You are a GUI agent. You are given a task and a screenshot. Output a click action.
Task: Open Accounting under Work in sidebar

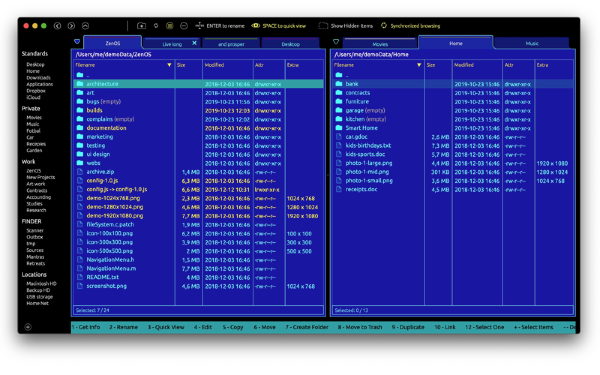[x=38, y=197]
